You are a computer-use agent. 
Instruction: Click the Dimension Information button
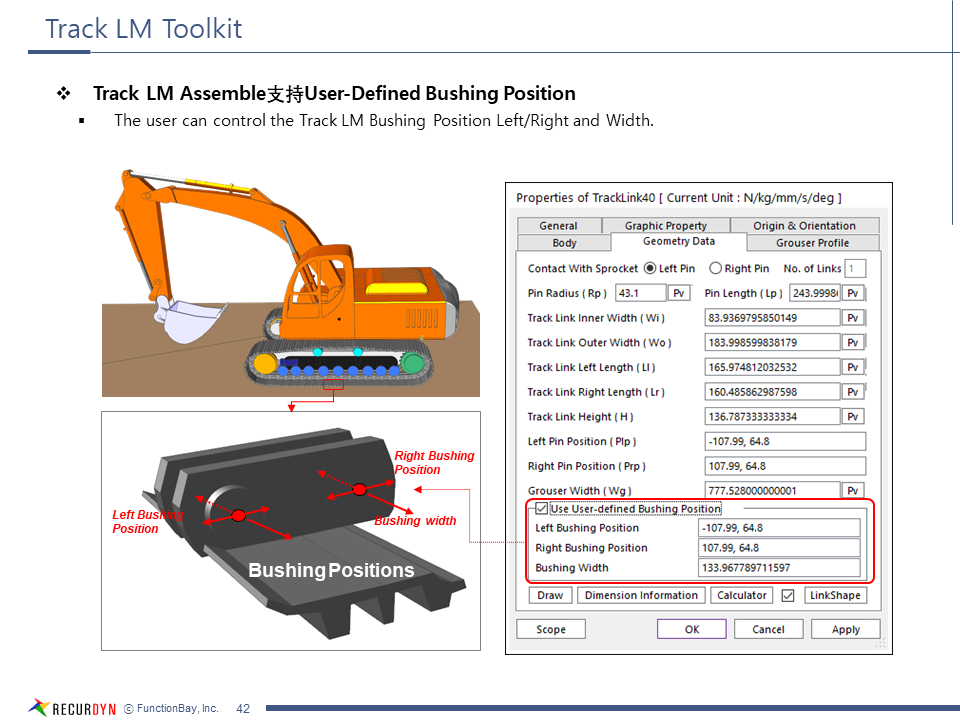[641, 596]
